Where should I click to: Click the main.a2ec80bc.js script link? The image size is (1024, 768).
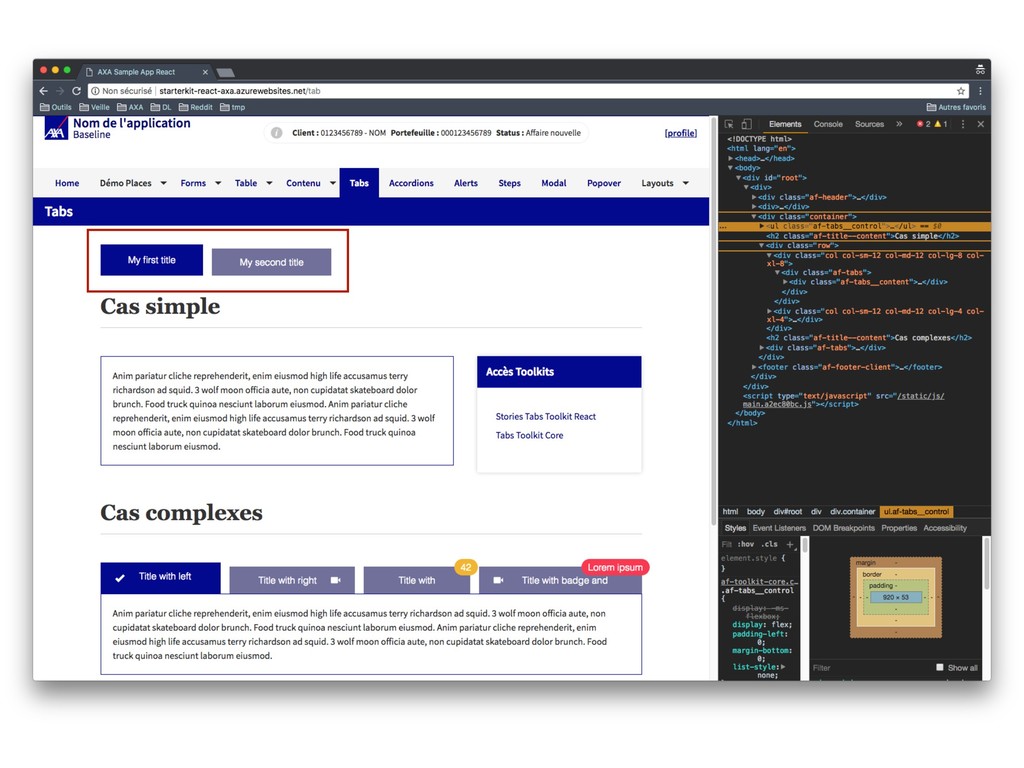coord(777,404)
